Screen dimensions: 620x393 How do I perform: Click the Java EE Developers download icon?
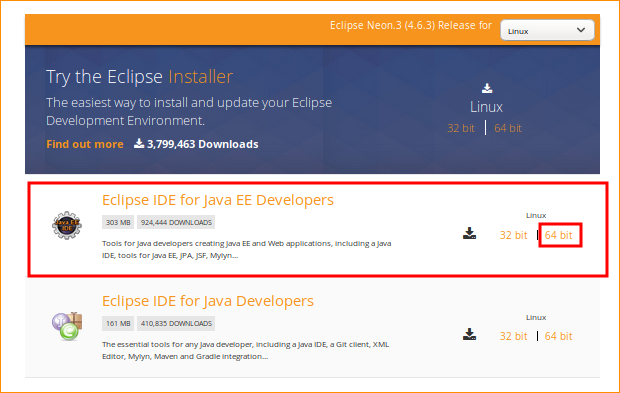(x=469, y=233)
